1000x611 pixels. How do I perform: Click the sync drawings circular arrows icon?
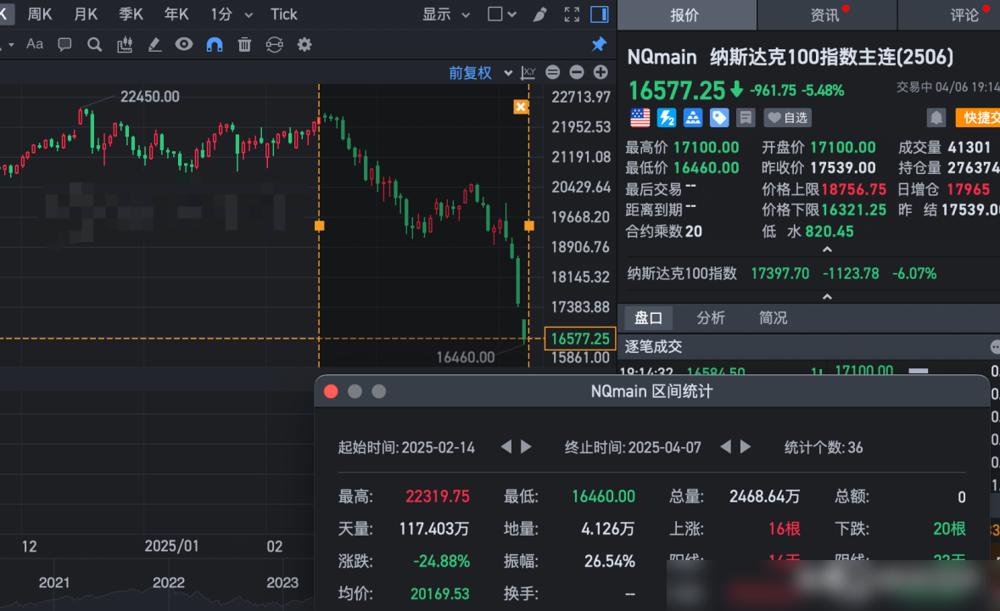tap(274, 45)
